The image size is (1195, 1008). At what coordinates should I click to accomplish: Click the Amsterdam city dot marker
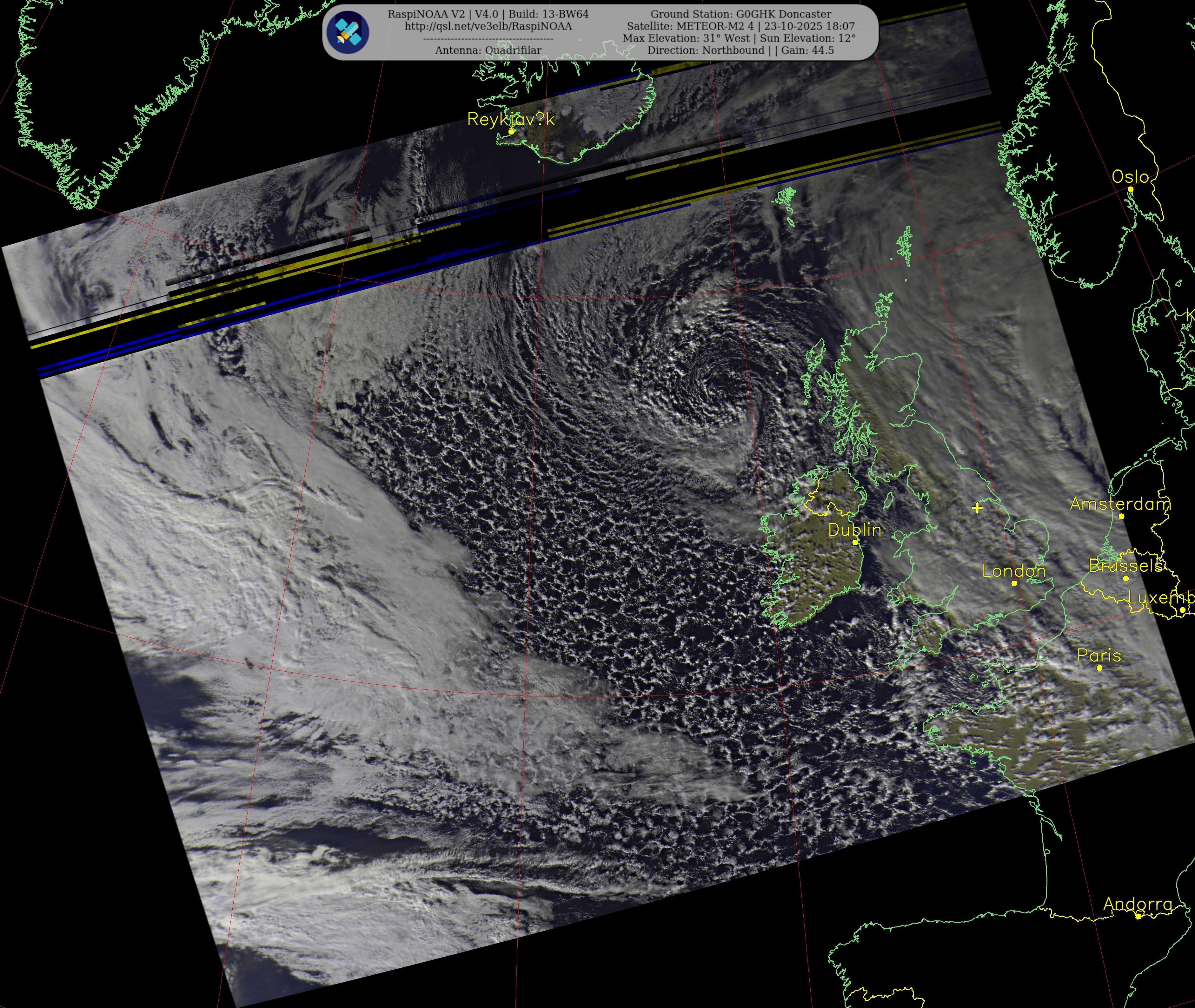point(1121,517)
